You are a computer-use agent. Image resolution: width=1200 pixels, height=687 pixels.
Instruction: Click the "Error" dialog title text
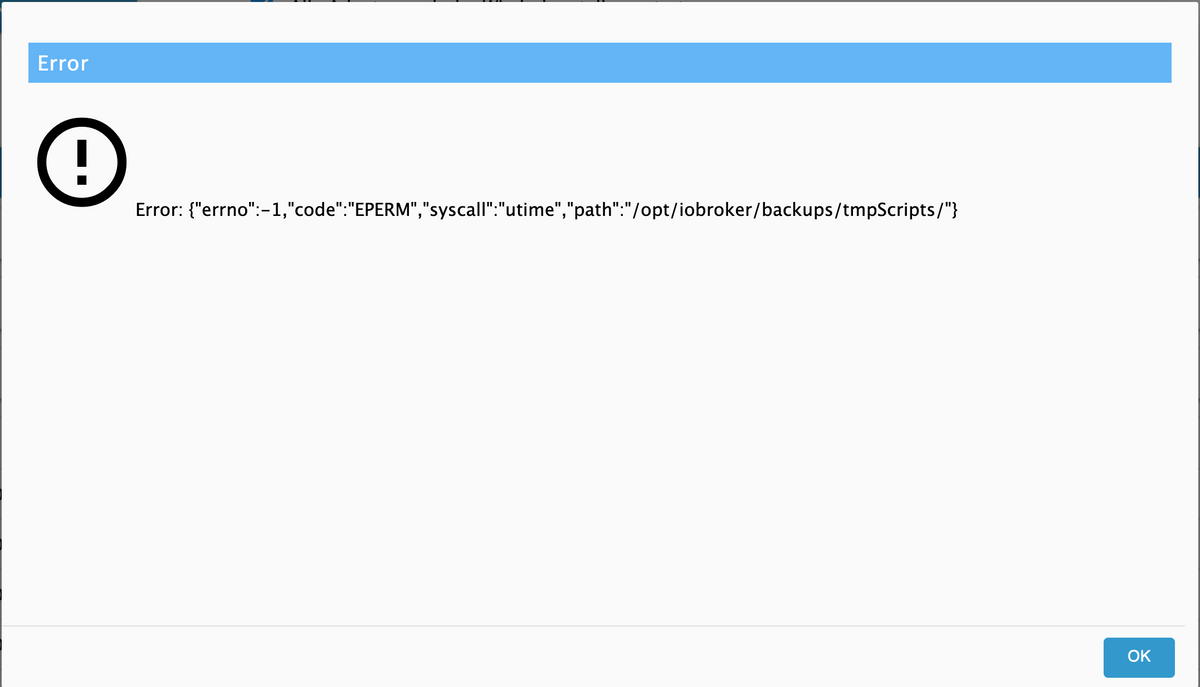coord(63,63)
